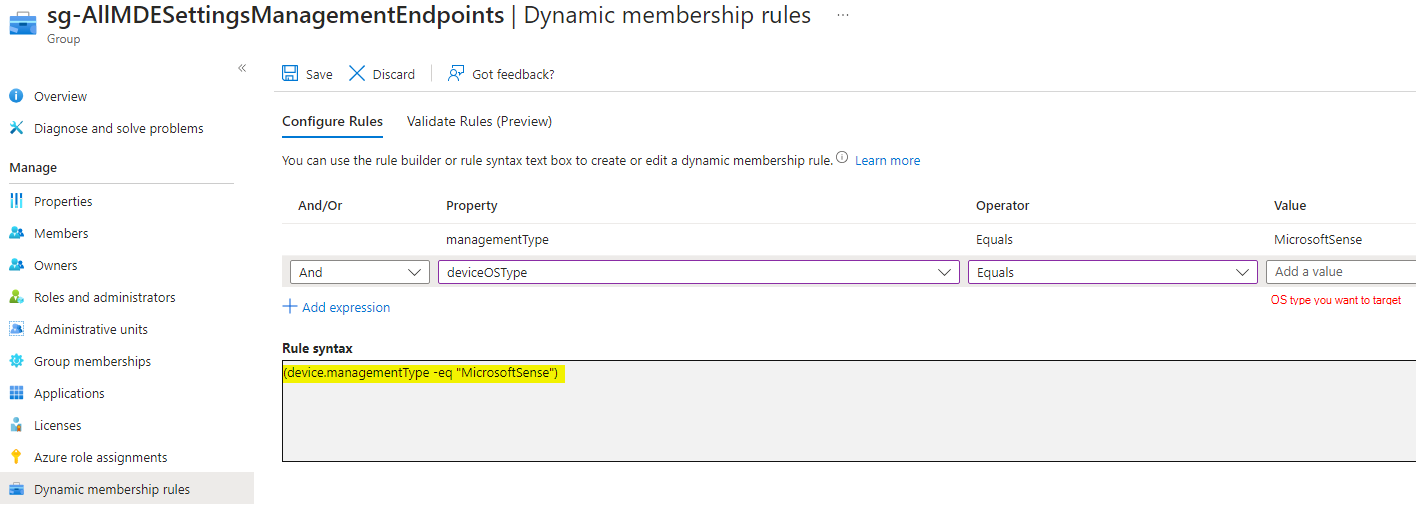Screen dimensions: 1416x513
Task: Click the Add expression plus icon
Action: coord(290,307)
